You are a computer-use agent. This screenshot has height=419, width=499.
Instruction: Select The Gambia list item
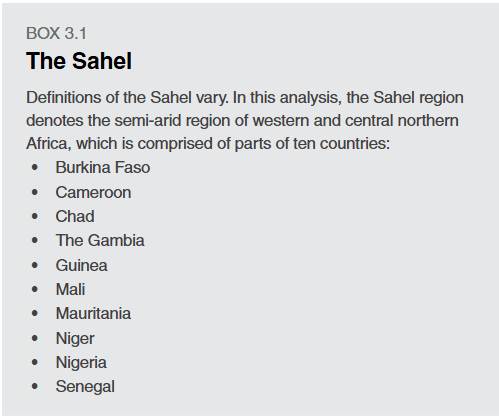[x=100, y=241]
